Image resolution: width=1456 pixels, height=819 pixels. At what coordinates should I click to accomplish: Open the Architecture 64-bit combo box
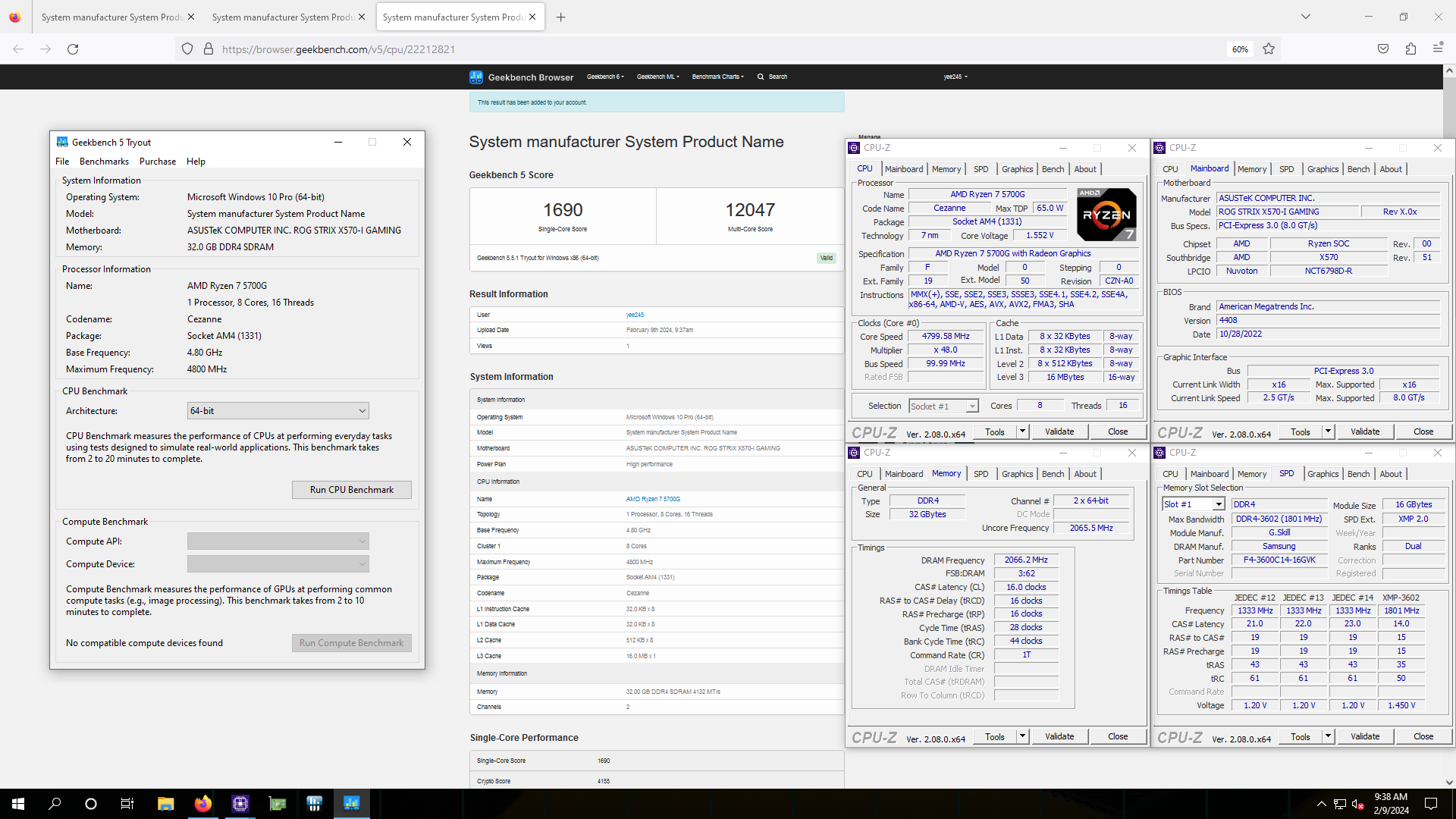coord(278,410)
